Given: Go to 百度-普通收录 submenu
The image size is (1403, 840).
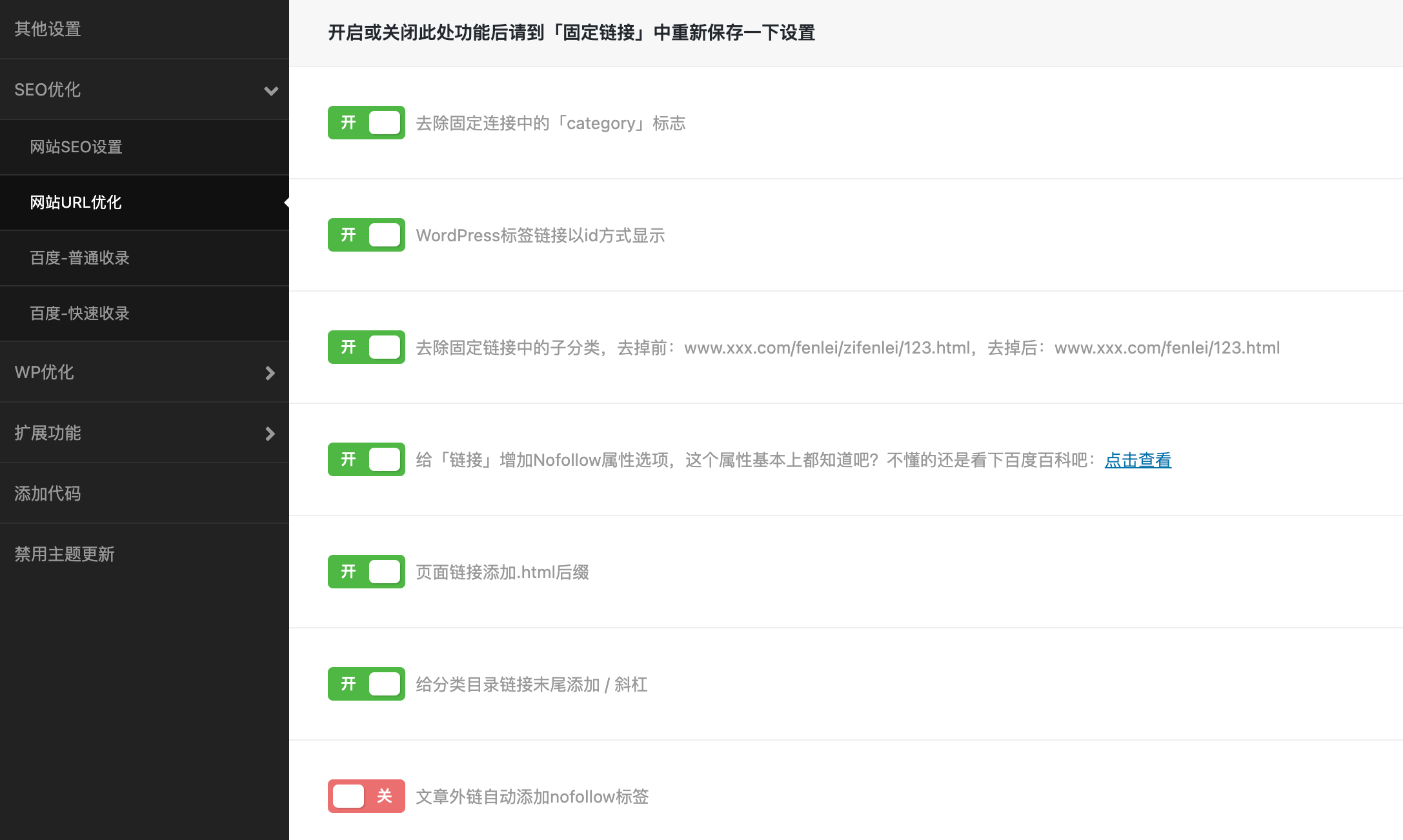Looking at the screenshot, I should point(79,258).
